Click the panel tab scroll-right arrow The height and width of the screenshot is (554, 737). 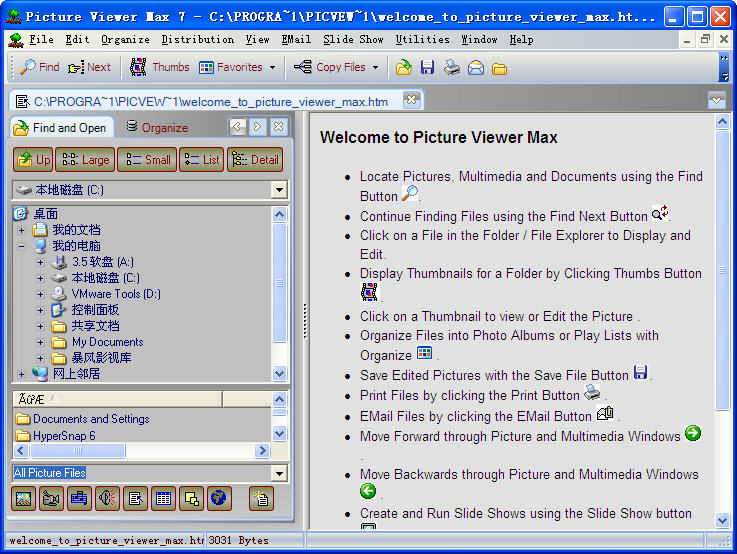[258, 127]
